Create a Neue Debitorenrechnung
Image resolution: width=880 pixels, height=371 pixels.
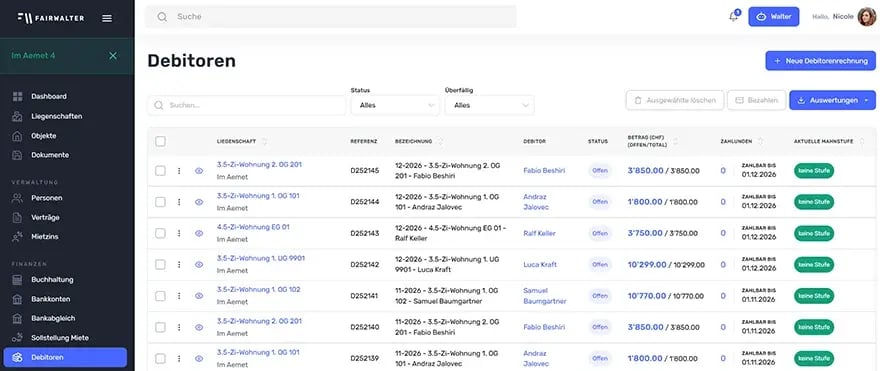tap(820, 61)
